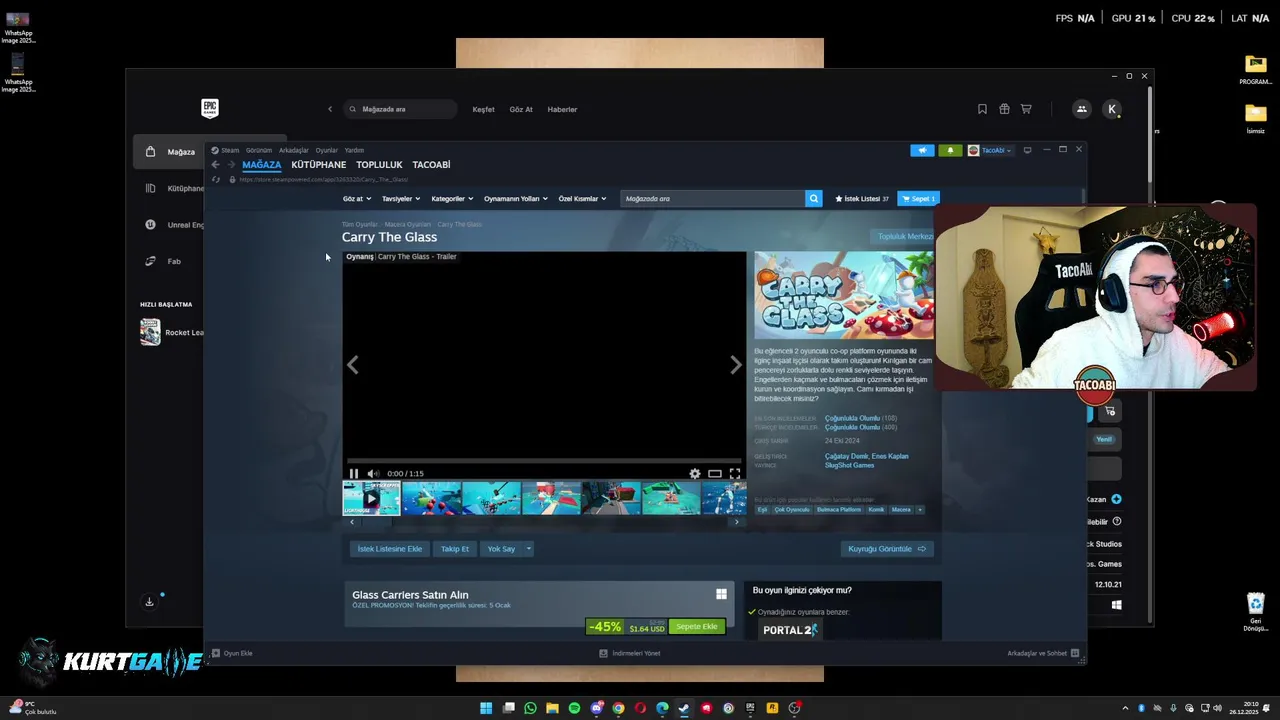Open Haberler tab in Epic Games
Viewport: 1280px width, 720px height.
[562, 109]
